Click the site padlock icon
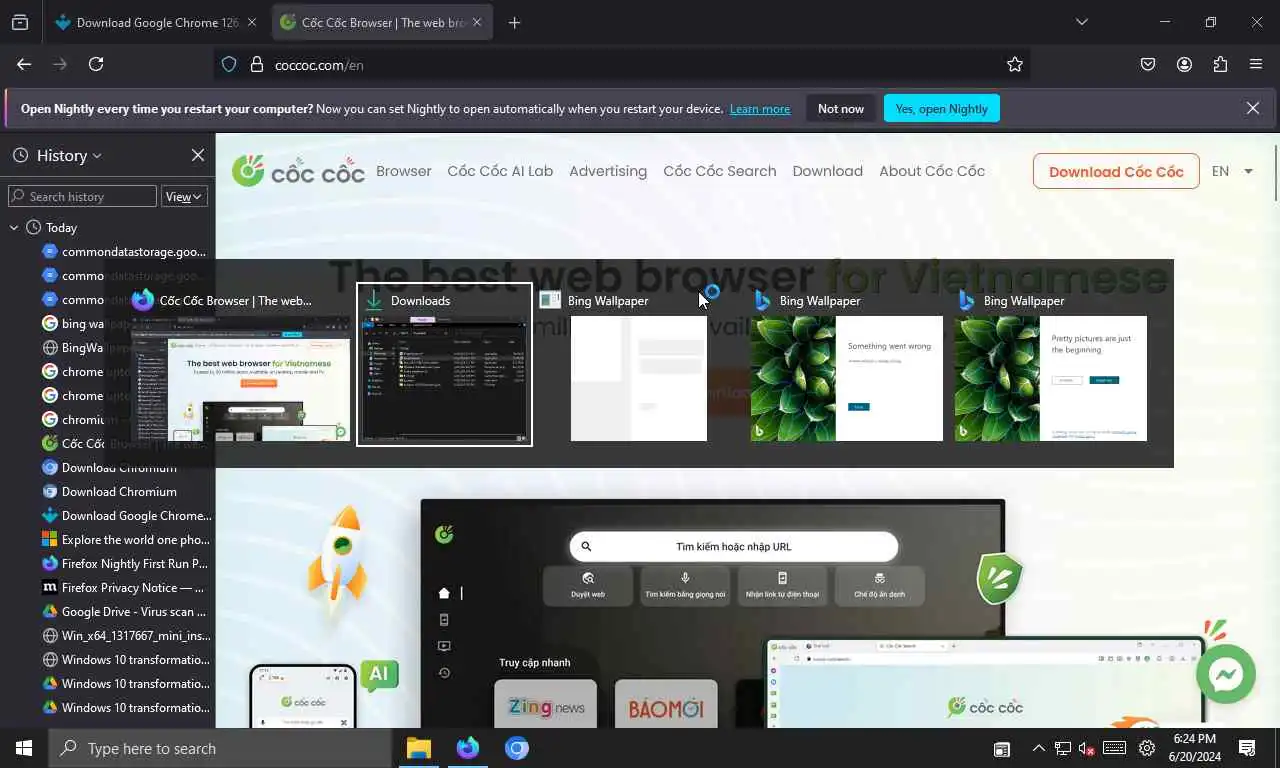Image resolution: width=1280 pixels, height=768 pixels. pos(256,64)
